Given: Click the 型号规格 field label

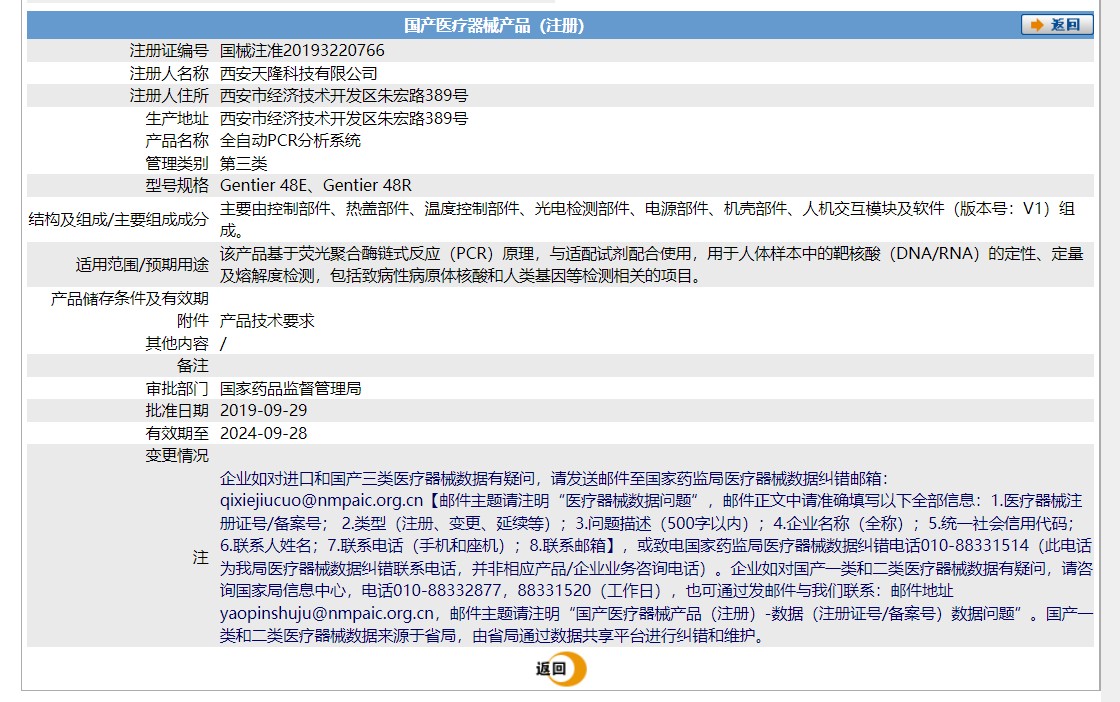Looking at the screenshot, I should (177, 186).
